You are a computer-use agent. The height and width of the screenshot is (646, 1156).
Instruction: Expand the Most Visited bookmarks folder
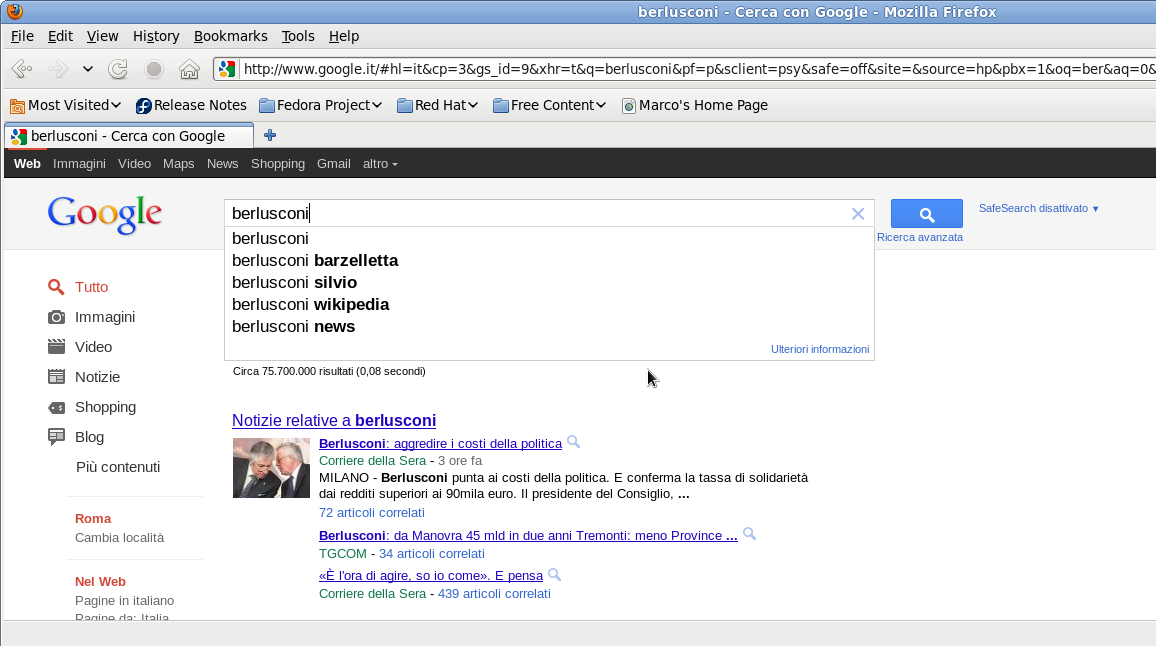pyautogui.click(x=66, y=105)
